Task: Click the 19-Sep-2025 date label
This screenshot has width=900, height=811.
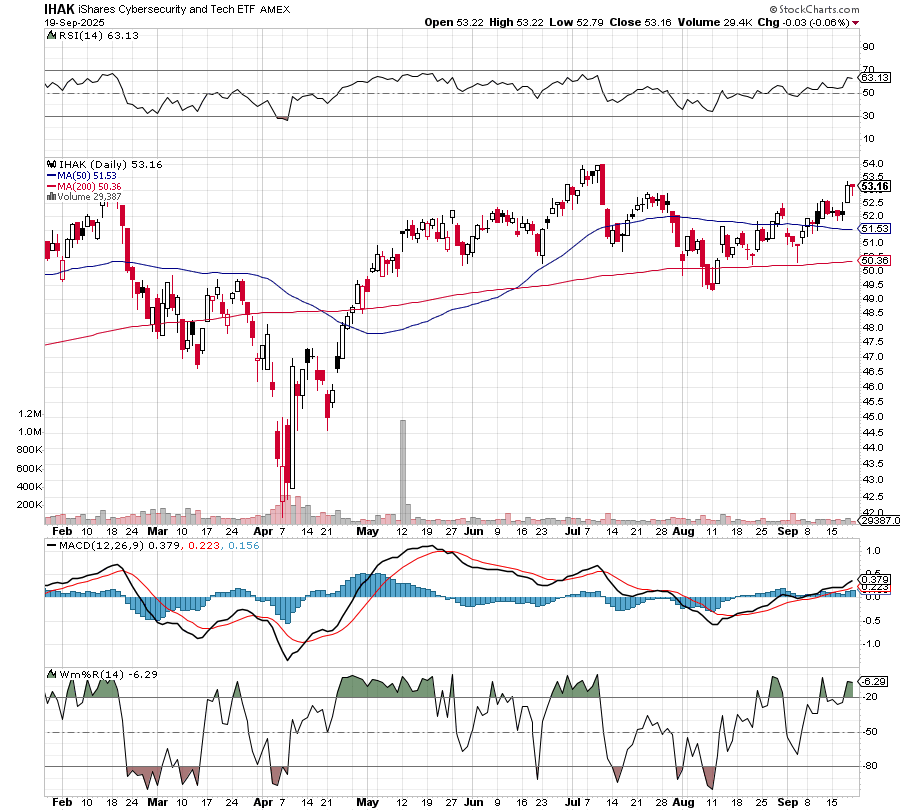Action: [74, 22]
